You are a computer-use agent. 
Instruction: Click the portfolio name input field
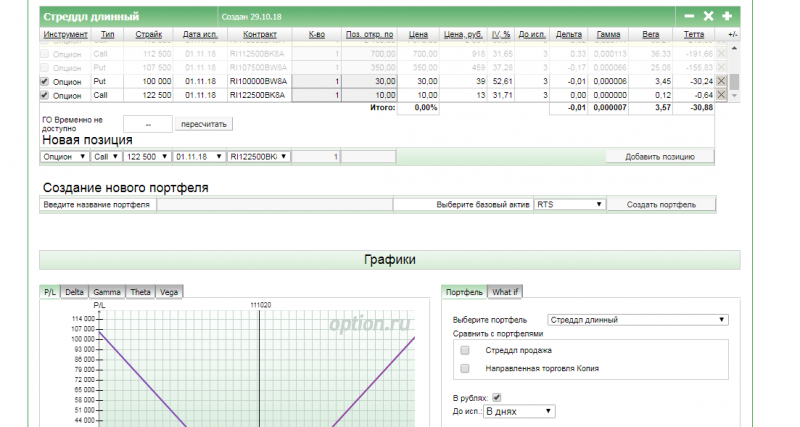[x=274, y=205]
